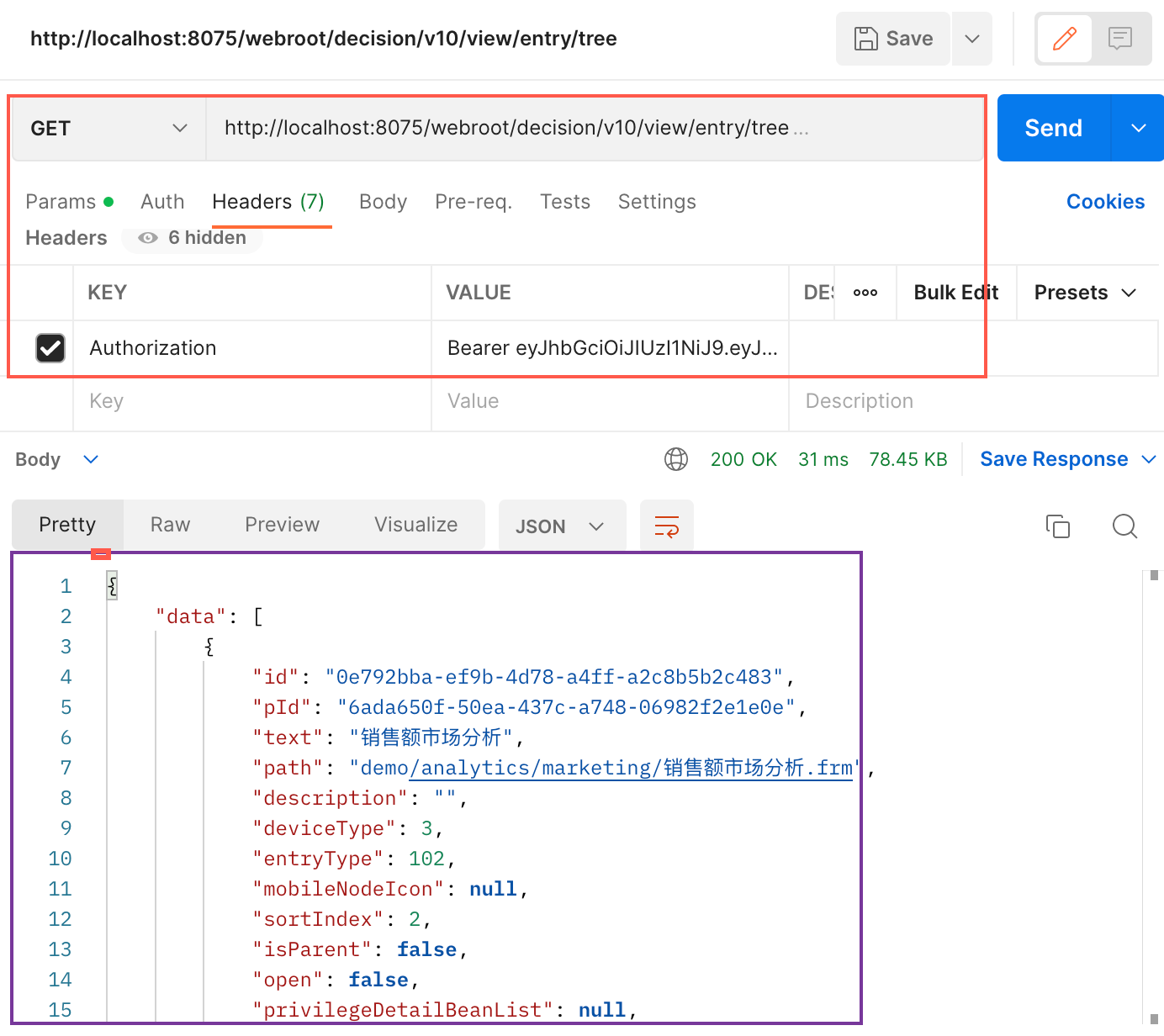This screenshot has width=1164, height=1036.
Task: Open the comments icon
Action: coord(1119,39)
